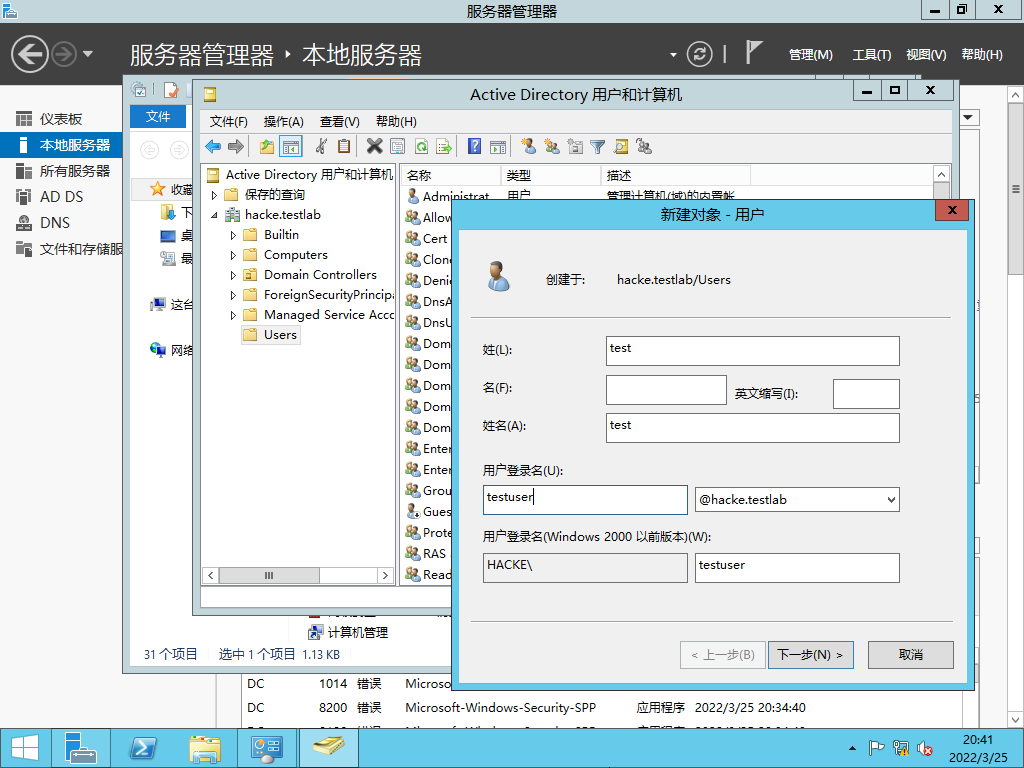
Task: Expand the Builtin container
Action: click(233, 235)
